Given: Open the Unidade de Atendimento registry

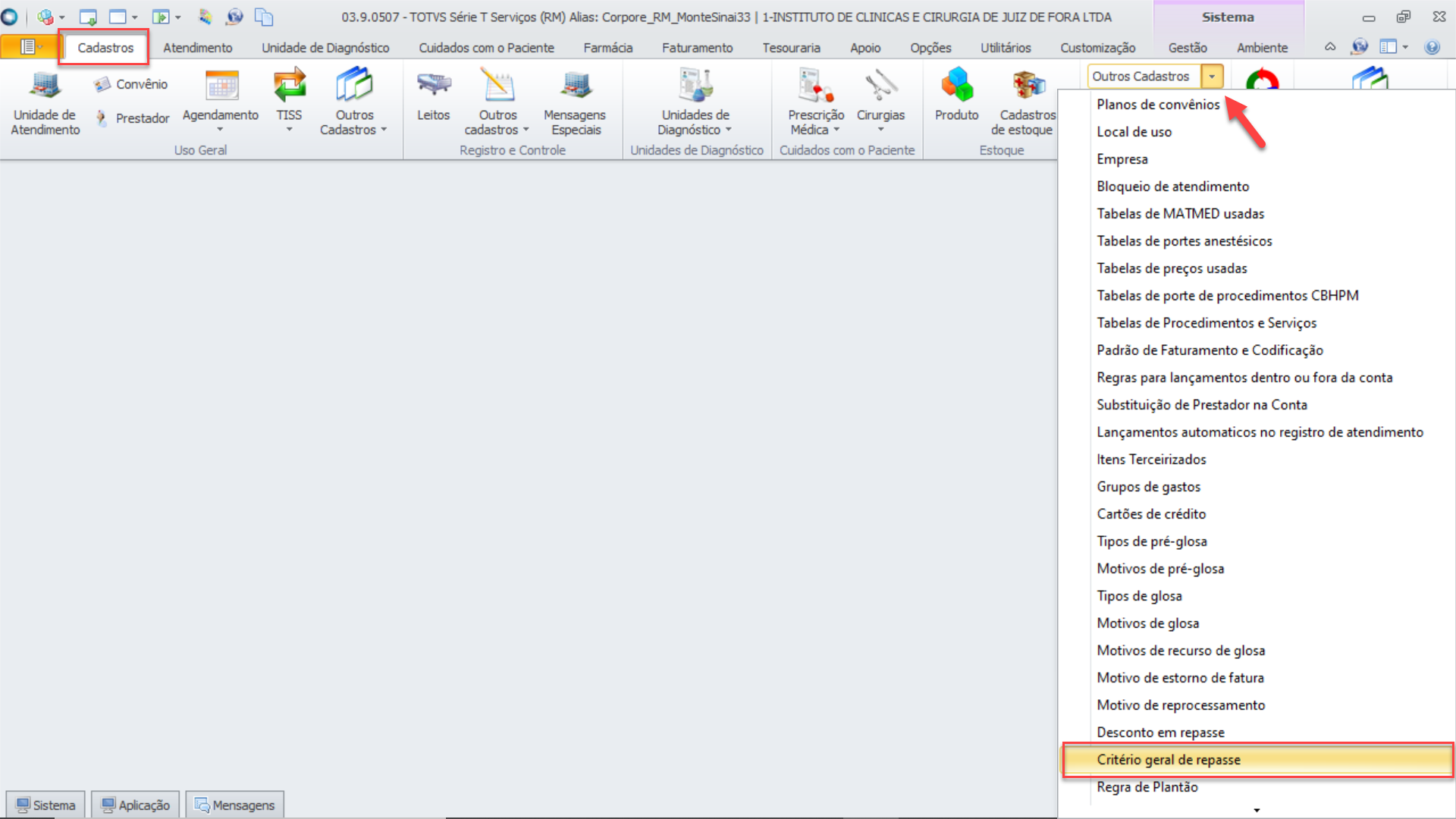Looking at the screenshot, I should tap(45, 102).
